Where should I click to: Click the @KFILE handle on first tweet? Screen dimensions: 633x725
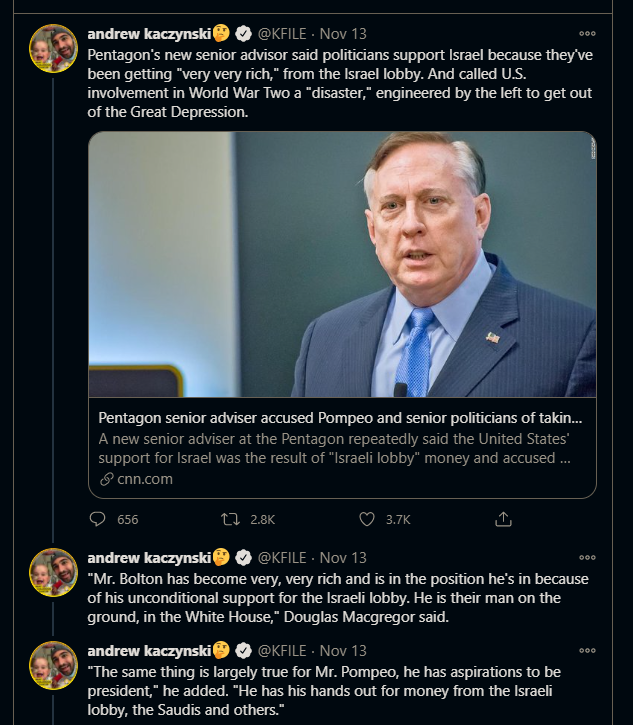(x=282, y=34)
